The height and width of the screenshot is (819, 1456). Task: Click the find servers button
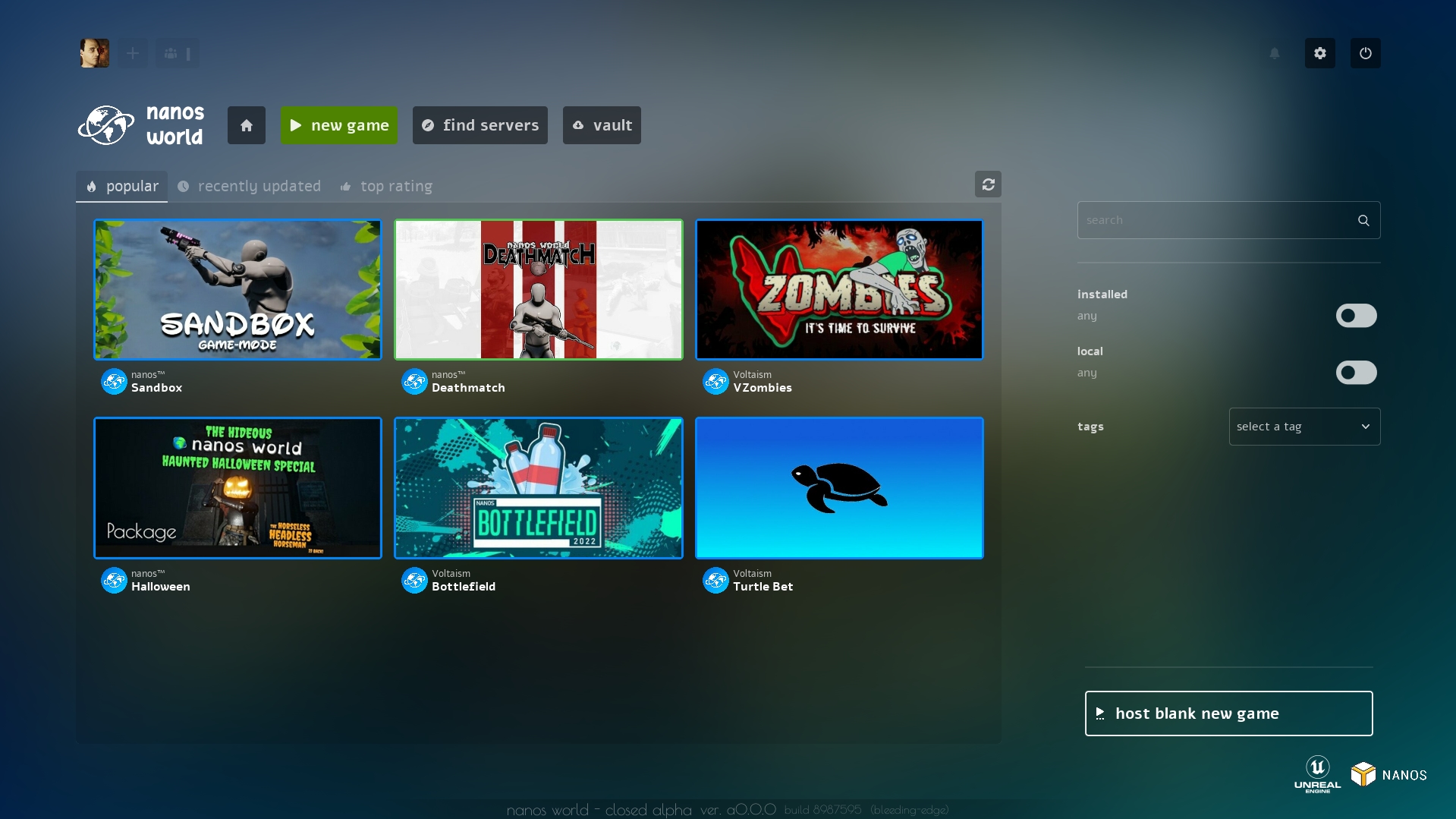pyautogui.click(x=480, y=125)
